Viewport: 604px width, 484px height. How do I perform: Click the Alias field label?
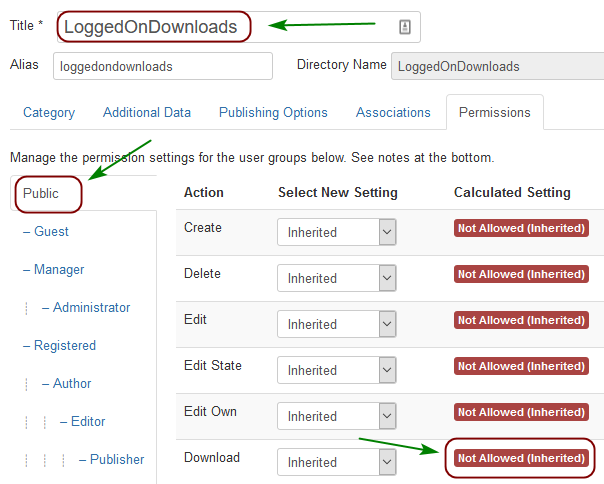24,64
